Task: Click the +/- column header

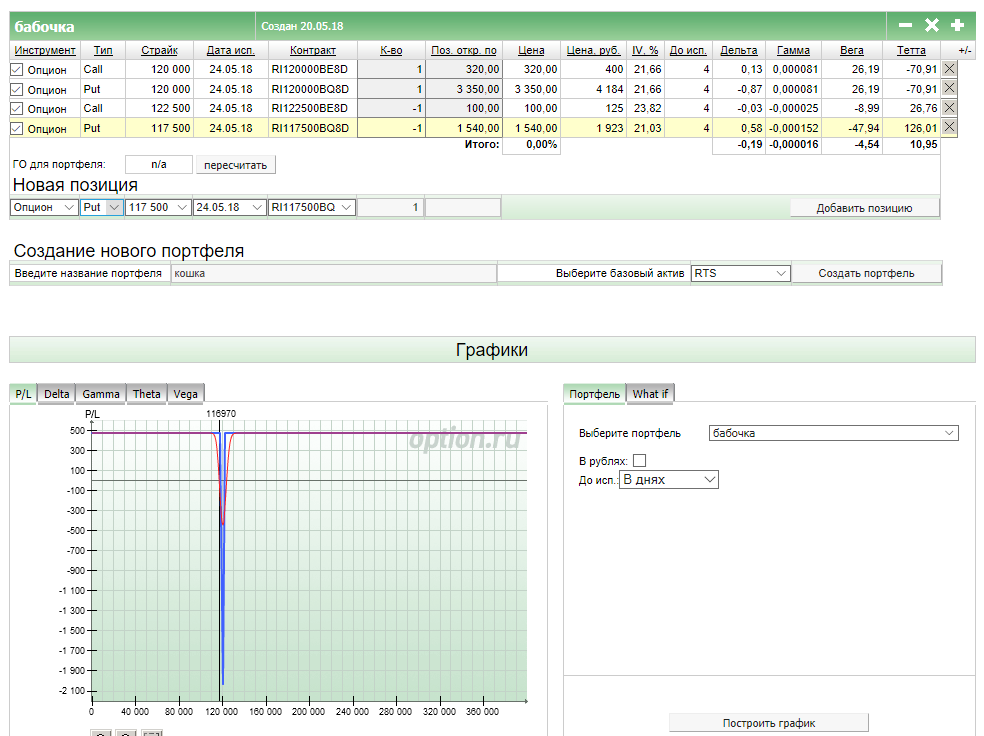Action: pyautogui.click(x=963, y=50)
